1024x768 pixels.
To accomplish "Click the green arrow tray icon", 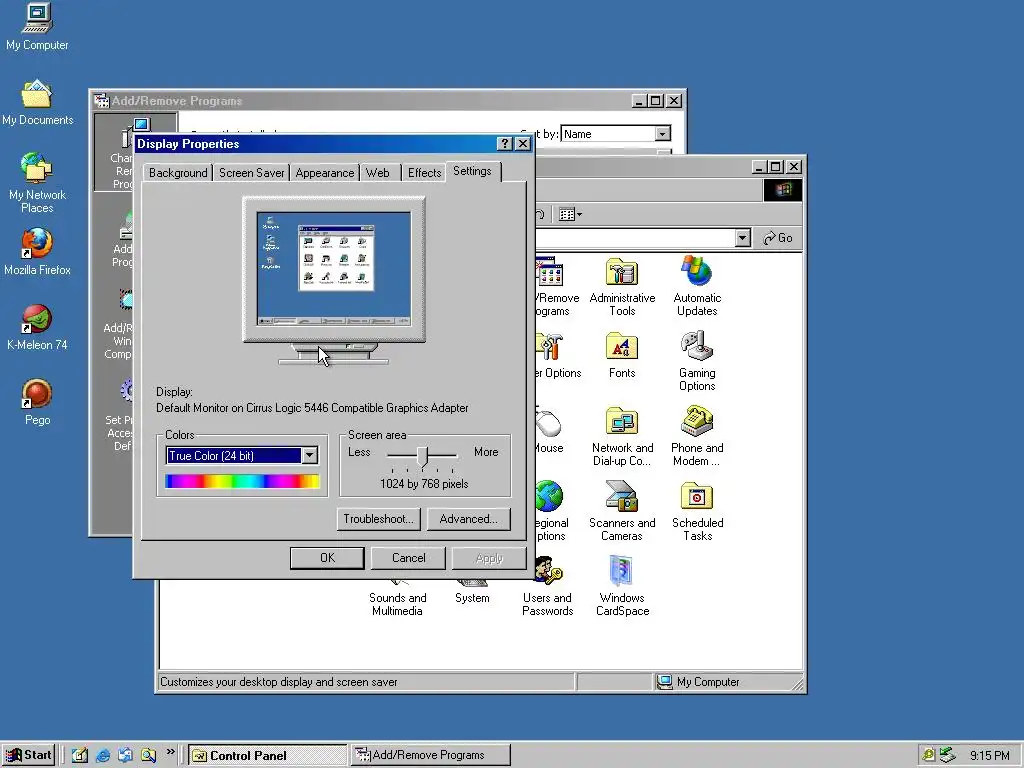I will pyautogui.click(x=947, y=755).
